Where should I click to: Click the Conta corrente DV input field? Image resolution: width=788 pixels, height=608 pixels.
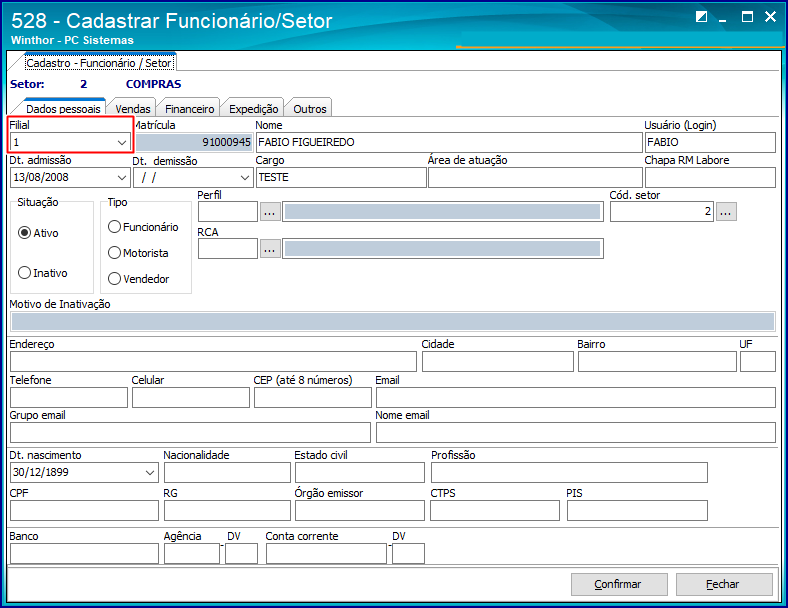coord(408,554)
